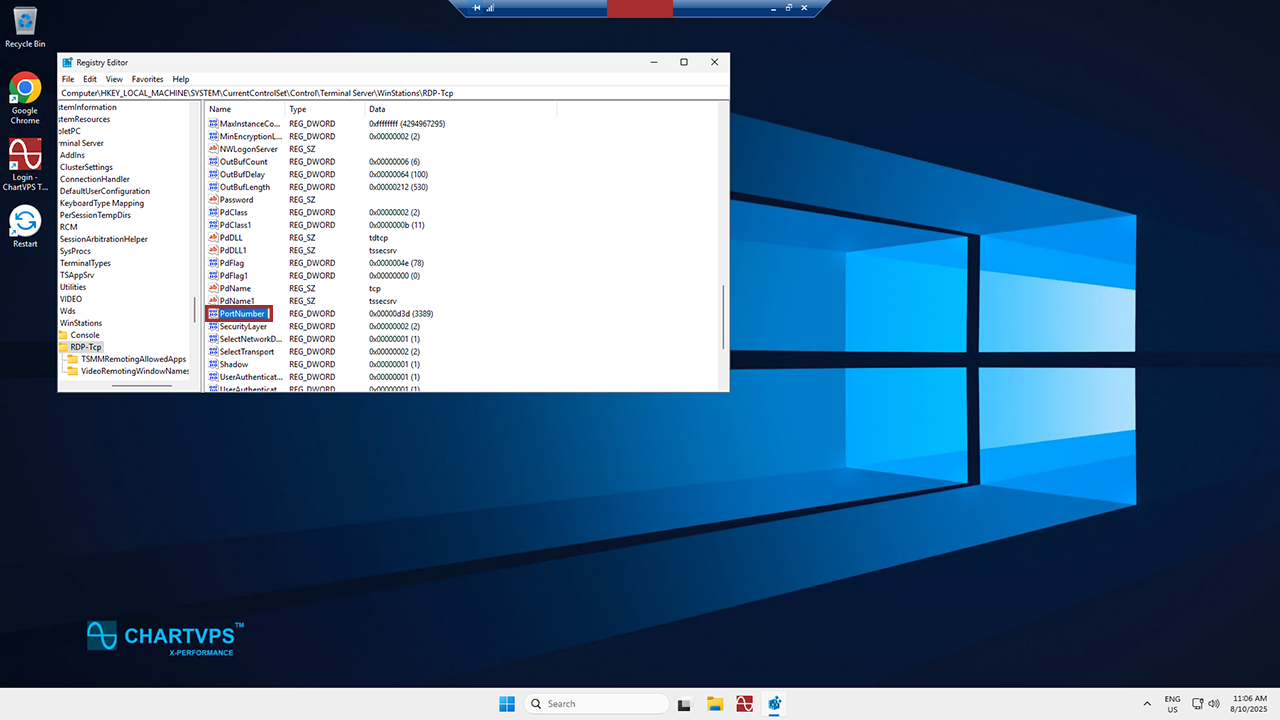Viewport: 1280px width, 720px height.
Task: Open the Favorites menu
Action: coord(147,79)
